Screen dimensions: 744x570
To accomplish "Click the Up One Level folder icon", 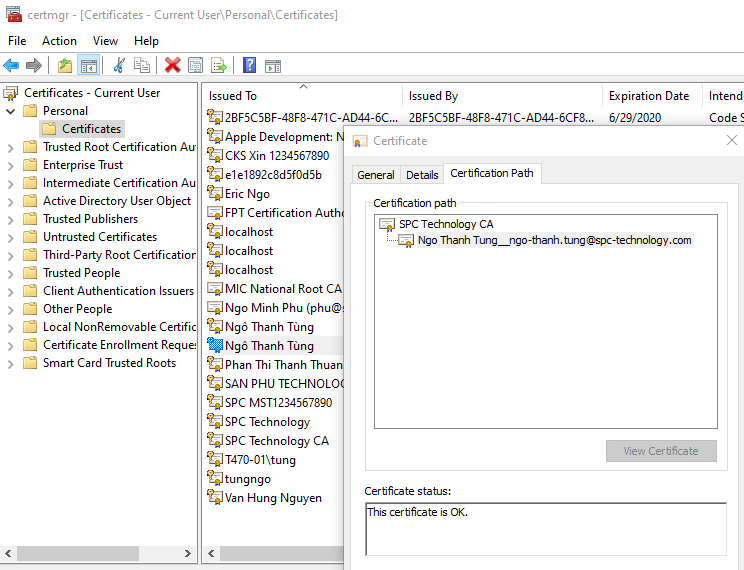I will tap(65, 66).
